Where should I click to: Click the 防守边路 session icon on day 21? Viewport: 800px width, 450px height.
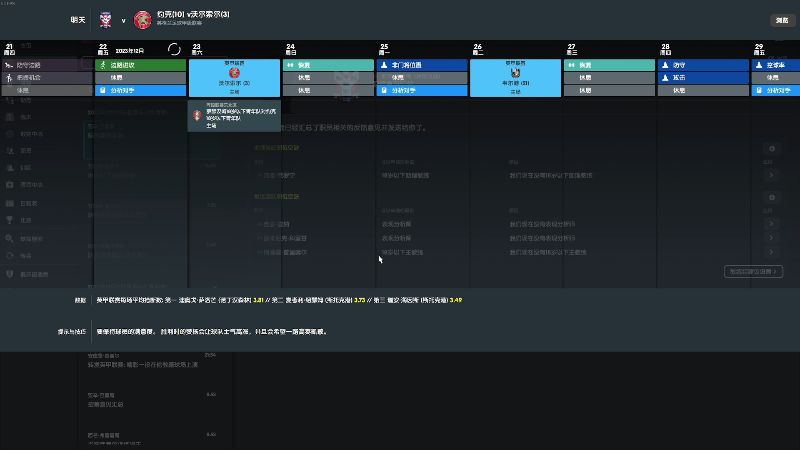click(9, 65)
